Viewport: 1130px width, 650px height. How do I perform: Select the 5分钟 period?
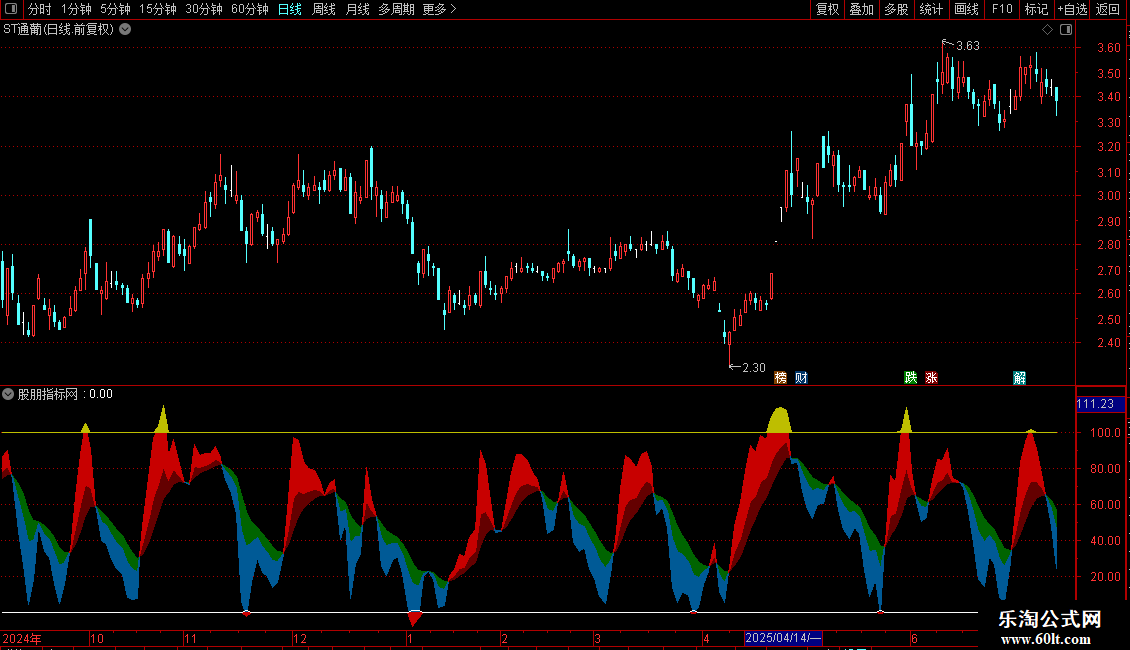[115, 9]
